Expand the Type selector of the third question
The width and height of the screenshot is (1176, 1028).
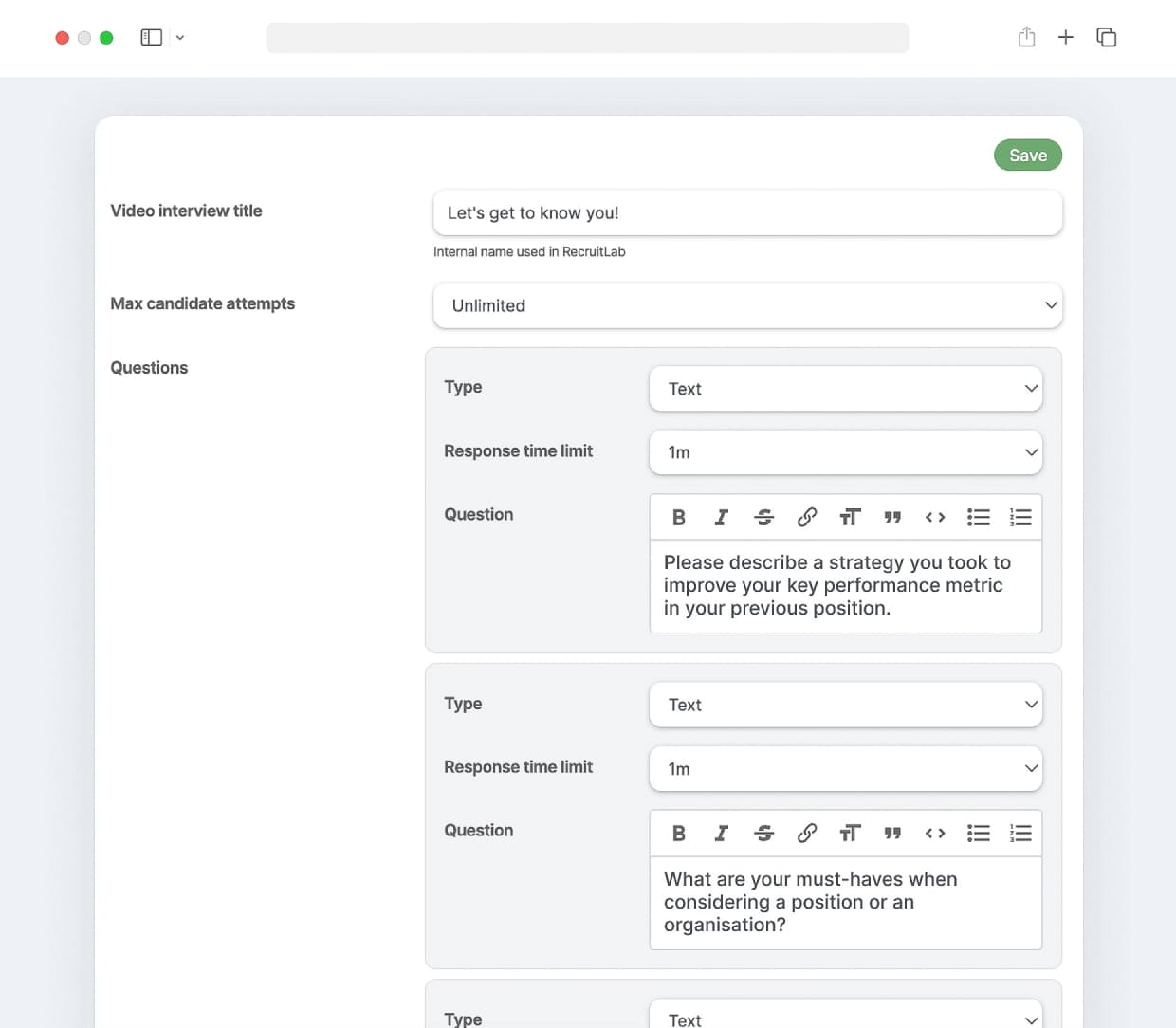pyautogui.click(x=846, y=1017)
